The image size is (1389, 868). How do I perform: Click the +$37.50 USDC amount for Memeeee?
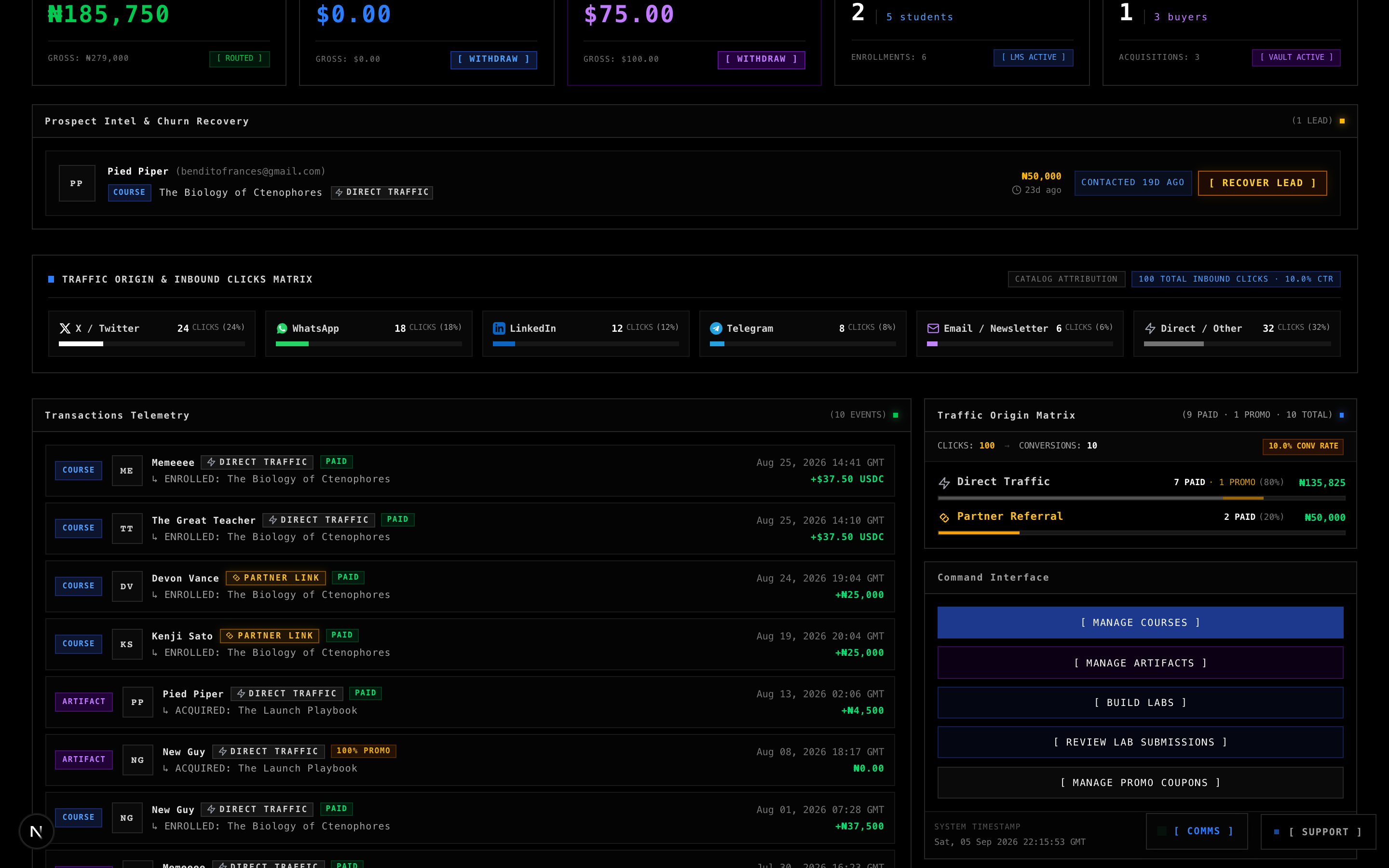click(846, 479)
